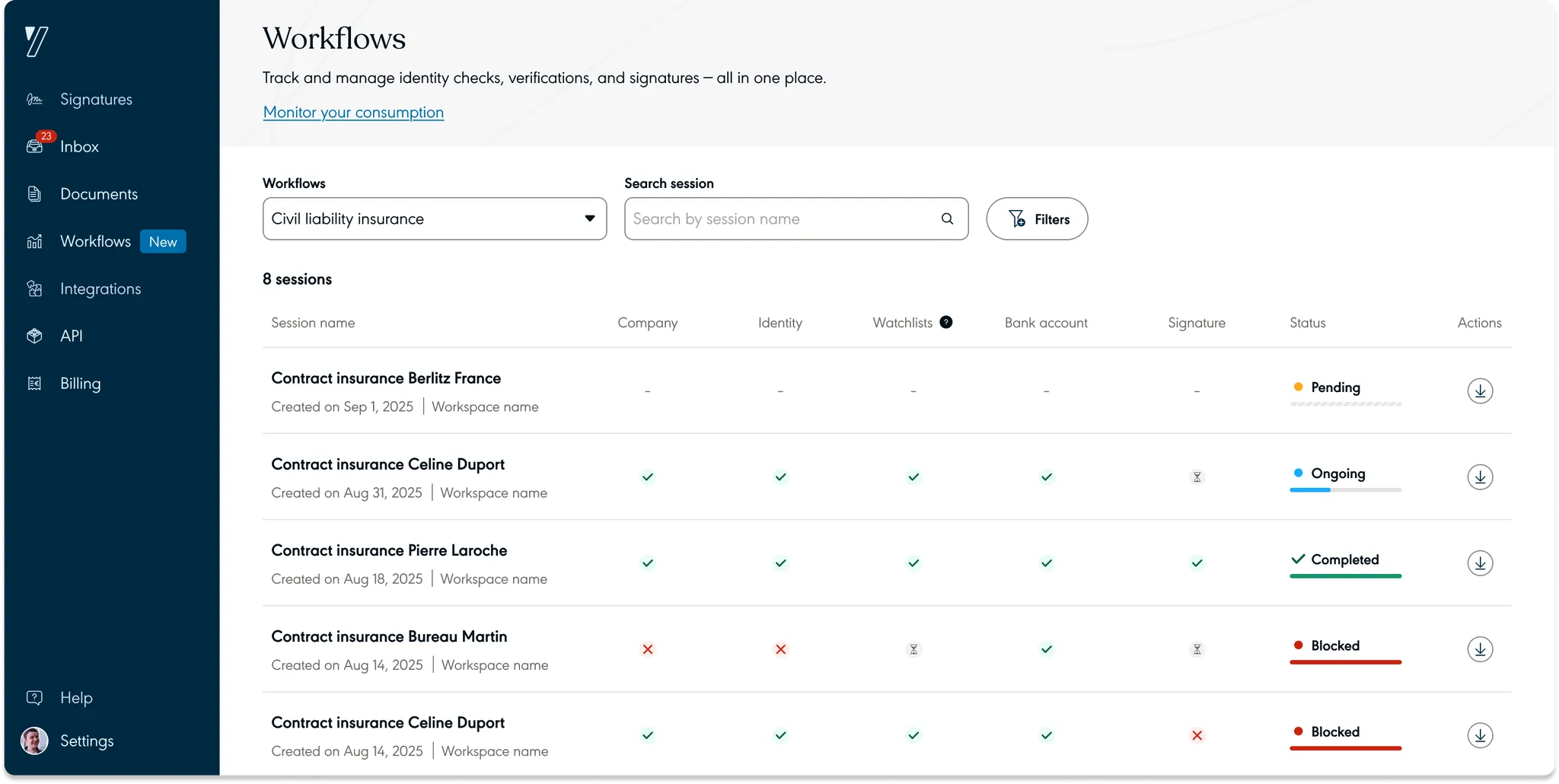Click the Signatures pen icon
The width and height of the screenshot is (1559, 784).
pos(34,99)
